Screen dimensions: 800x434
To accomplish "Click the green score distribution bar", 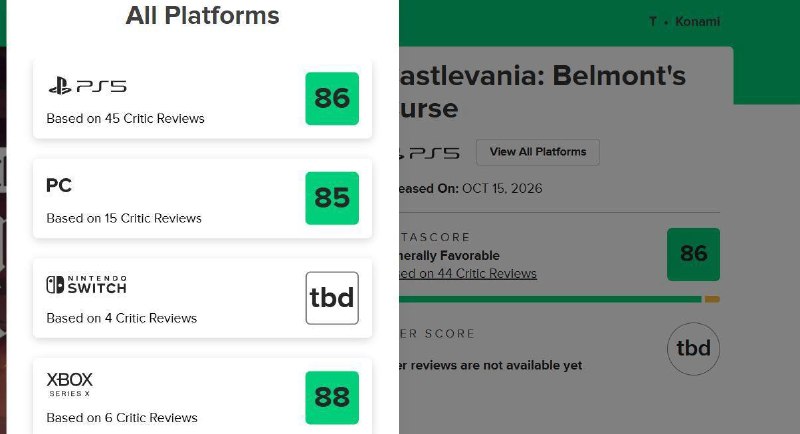I will [550, 299].
